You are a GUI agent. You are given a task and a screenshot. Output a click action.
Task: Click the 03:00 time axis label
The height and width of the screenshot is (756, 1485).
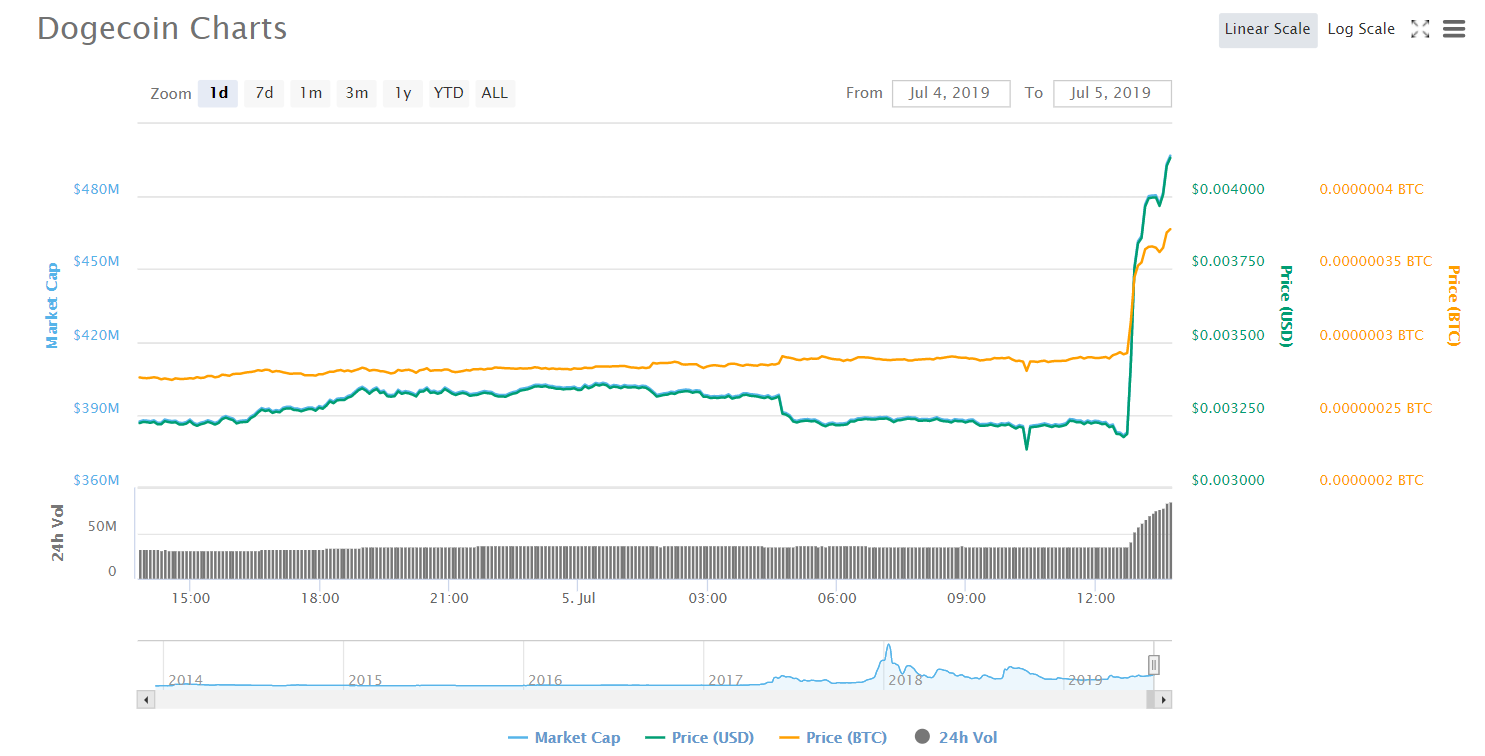(708, 598)
